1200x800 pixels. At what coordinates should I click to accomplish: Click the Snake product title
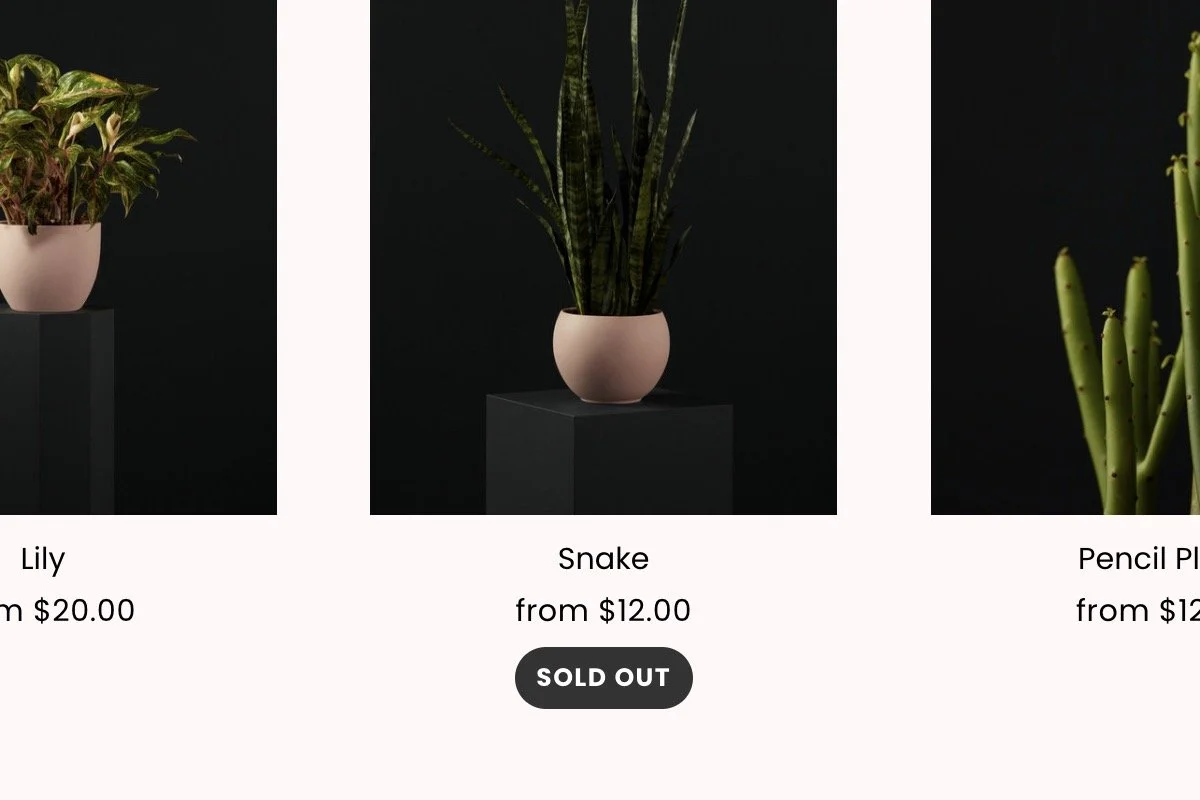pos(603,559)
